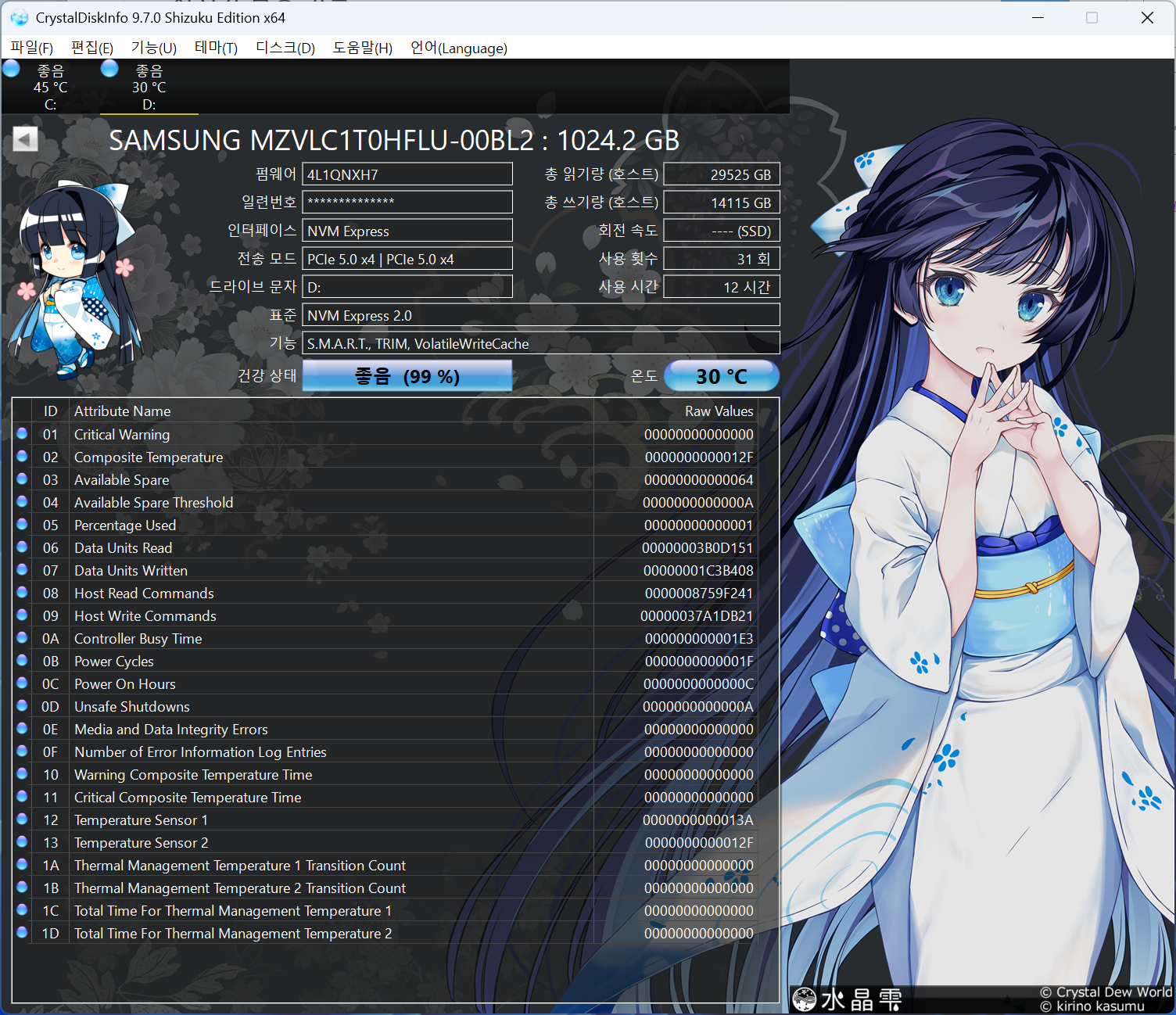
Task: Click the Raw Values column header
Action: tap(676, 411)
